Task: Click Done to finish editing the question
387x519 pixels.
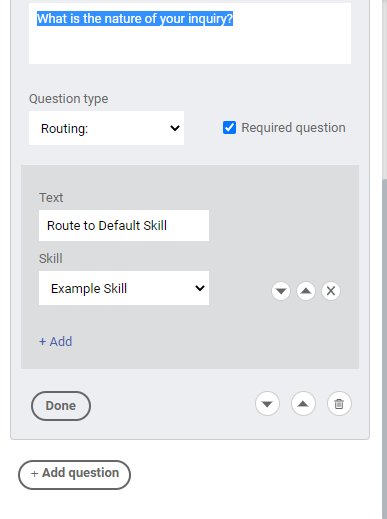Action: (x=61, y=406)
